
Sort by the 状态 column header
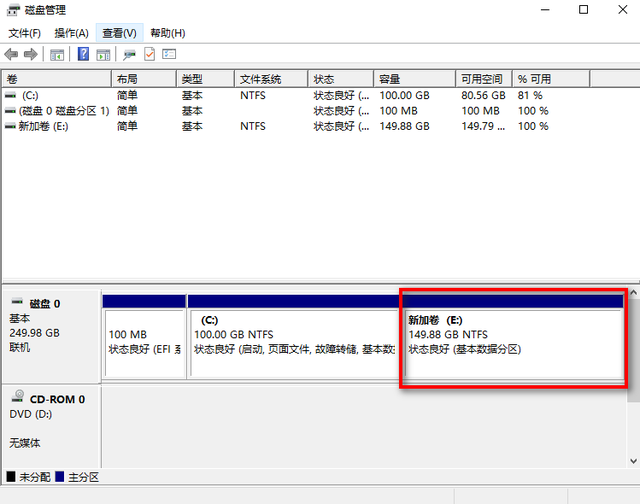pyautogui.click(x=340, y=79)
